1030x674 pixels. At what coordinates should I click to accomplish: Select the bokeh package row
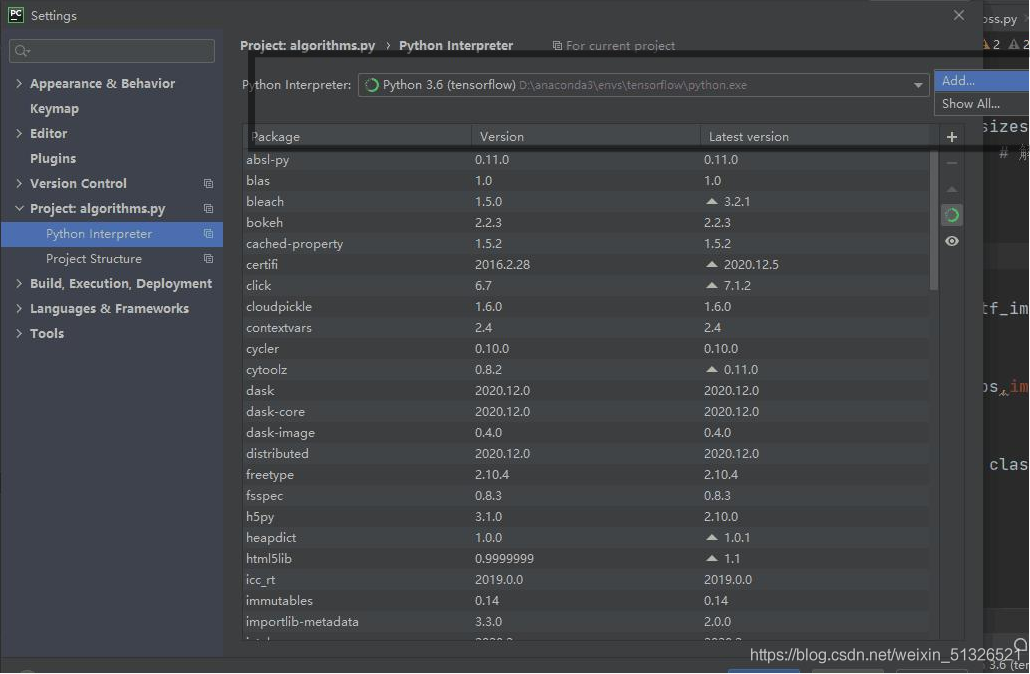586,223
